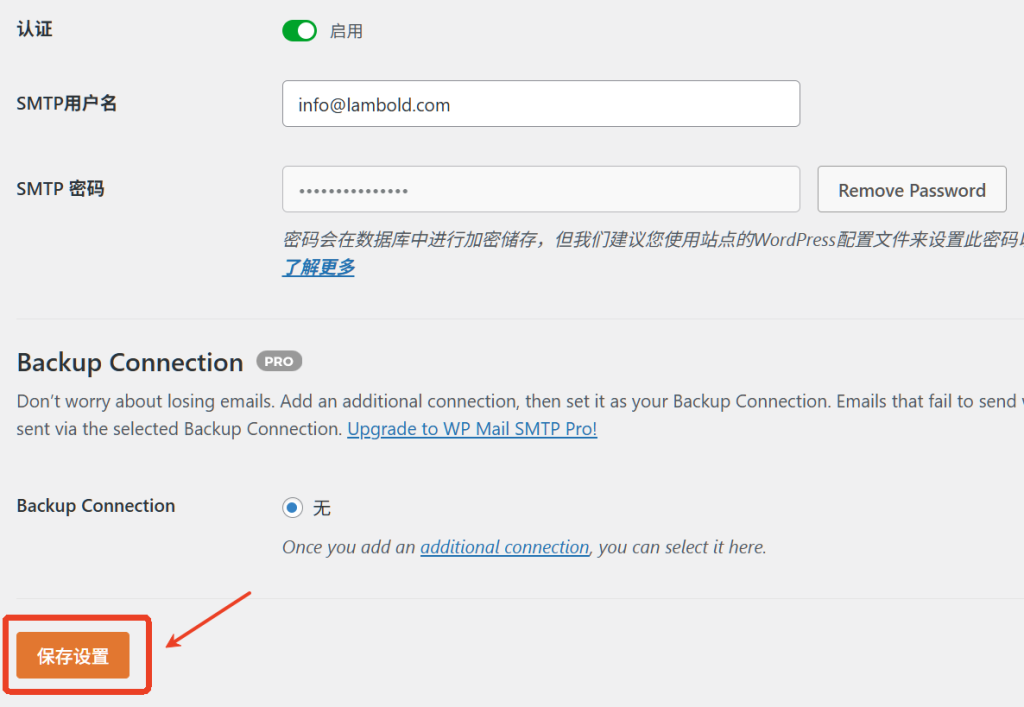Toggle the 认证 authentication switch
The height and width of the screenshot is (707, 1024).
pyautogui.click(x=299, y=31)
